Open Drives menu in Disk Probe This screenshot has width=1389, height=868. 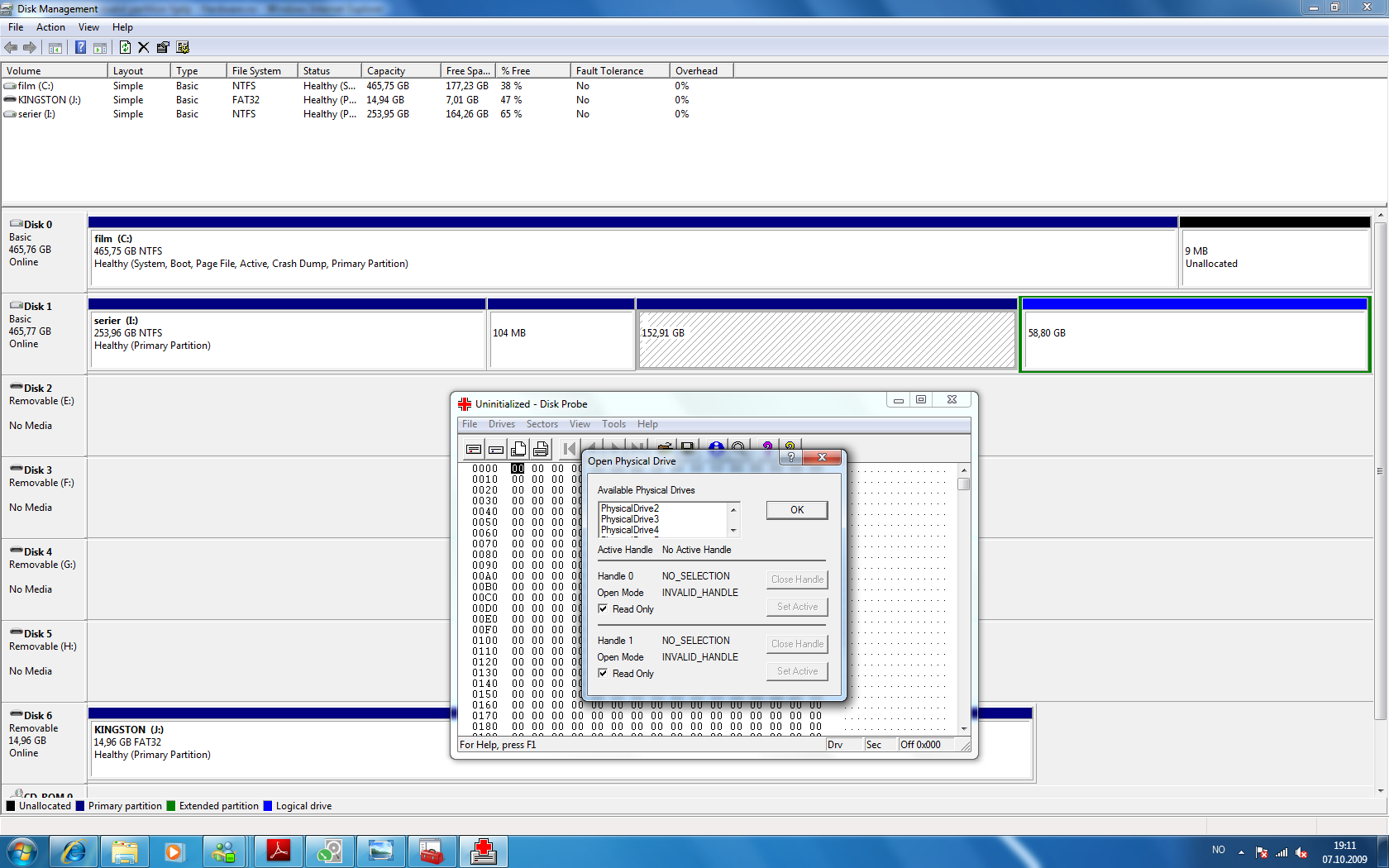(x=502, y=424)
